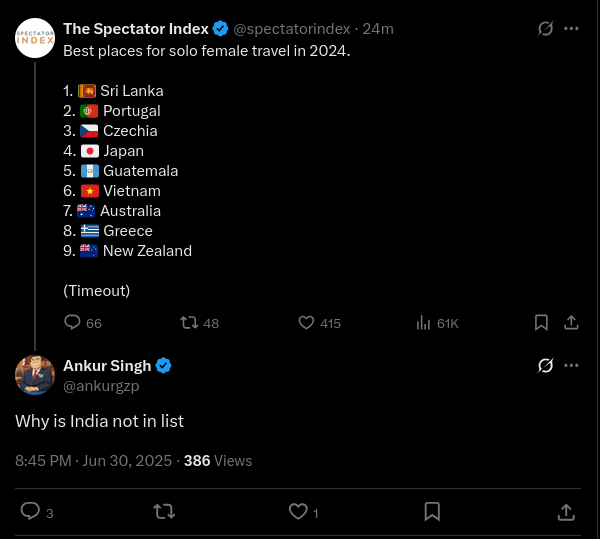Click Grok icon on Ankur Singh reply
This screenshot has height=539, width=600.
tap(545, 365)
